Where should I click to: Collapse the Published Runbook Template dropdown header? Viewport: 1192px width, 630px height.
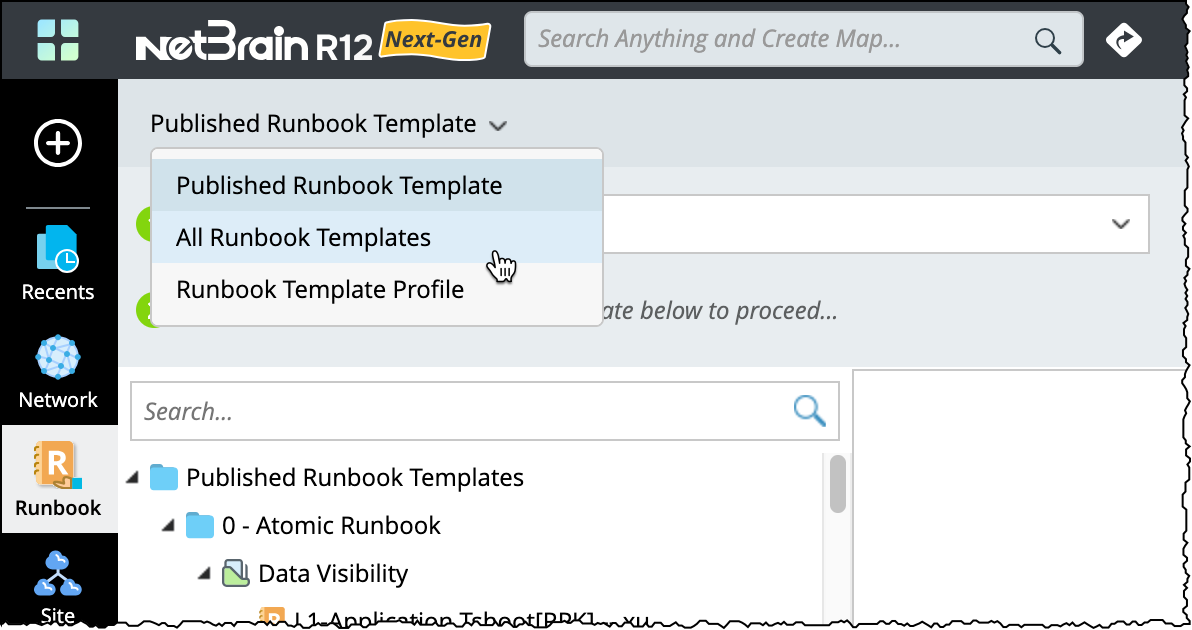click(329, 124)
